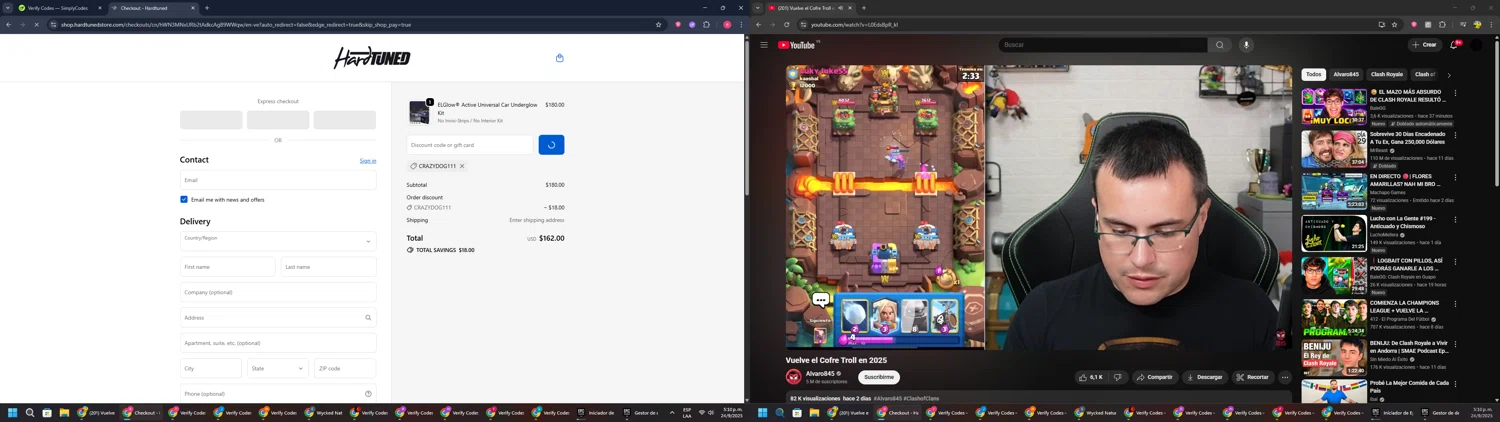1500x422 pixels.
Task: Open a new tab in the checkout browser
Action: click(207, 8)
